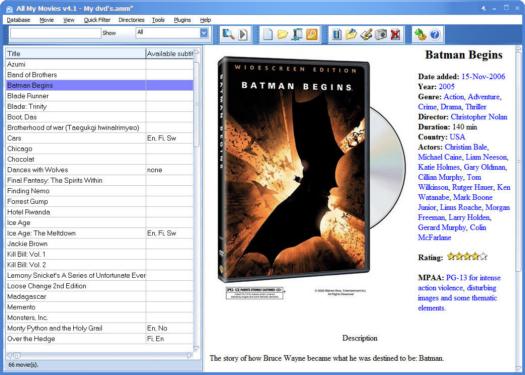Click the Cillian Murphy actor link
The image size is (525, 375).
click(x=440, y=177)
